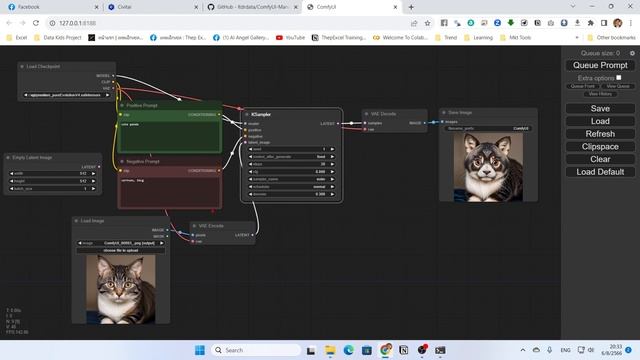The height and width of the screenshot is (360, 640).
Task: Decrease cfg value in KSampler
Action: [250, 172]
